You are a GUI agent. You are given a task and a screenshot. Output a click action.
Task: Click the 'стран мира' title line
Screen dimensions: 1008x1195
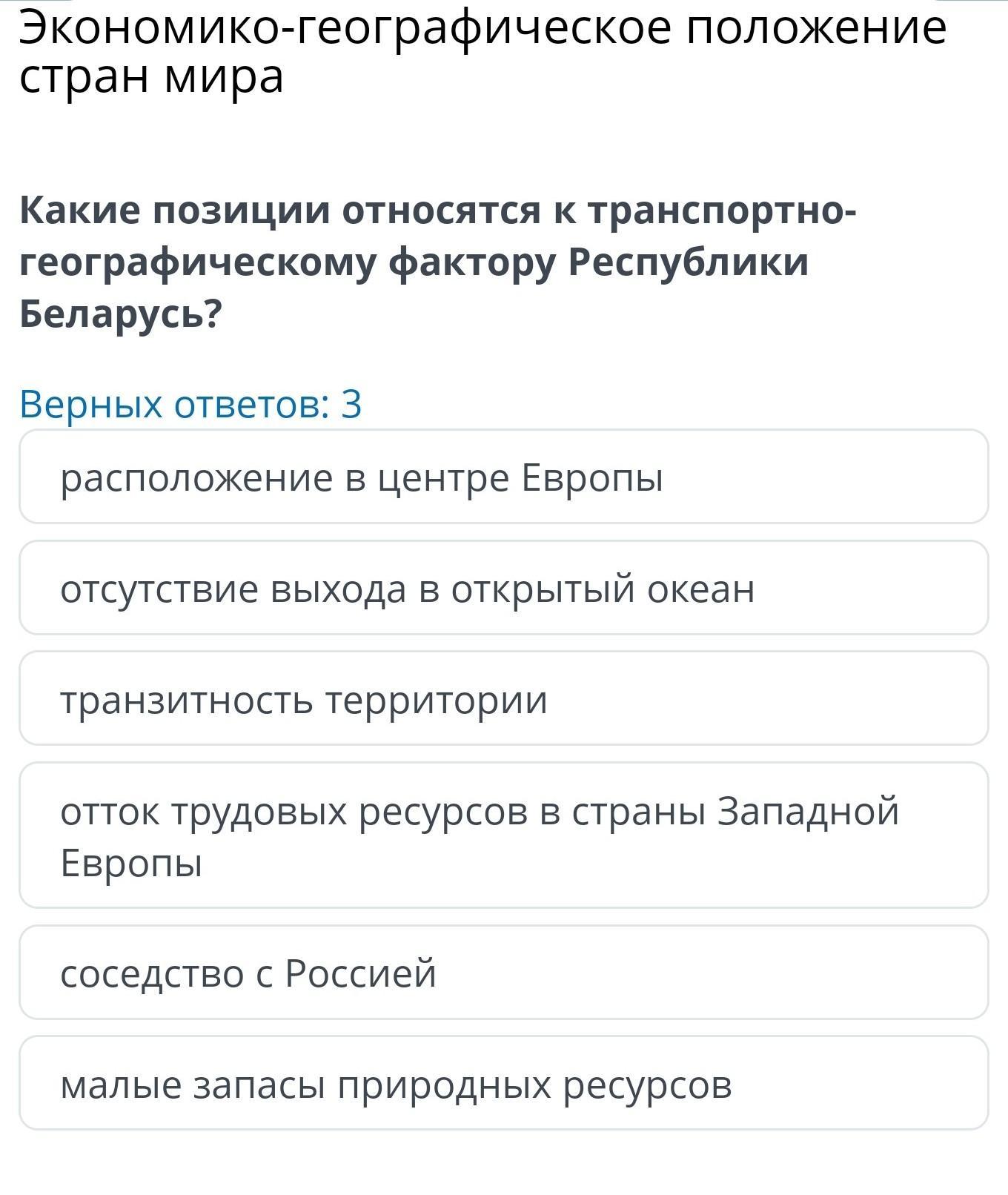[x=151, y=76]
